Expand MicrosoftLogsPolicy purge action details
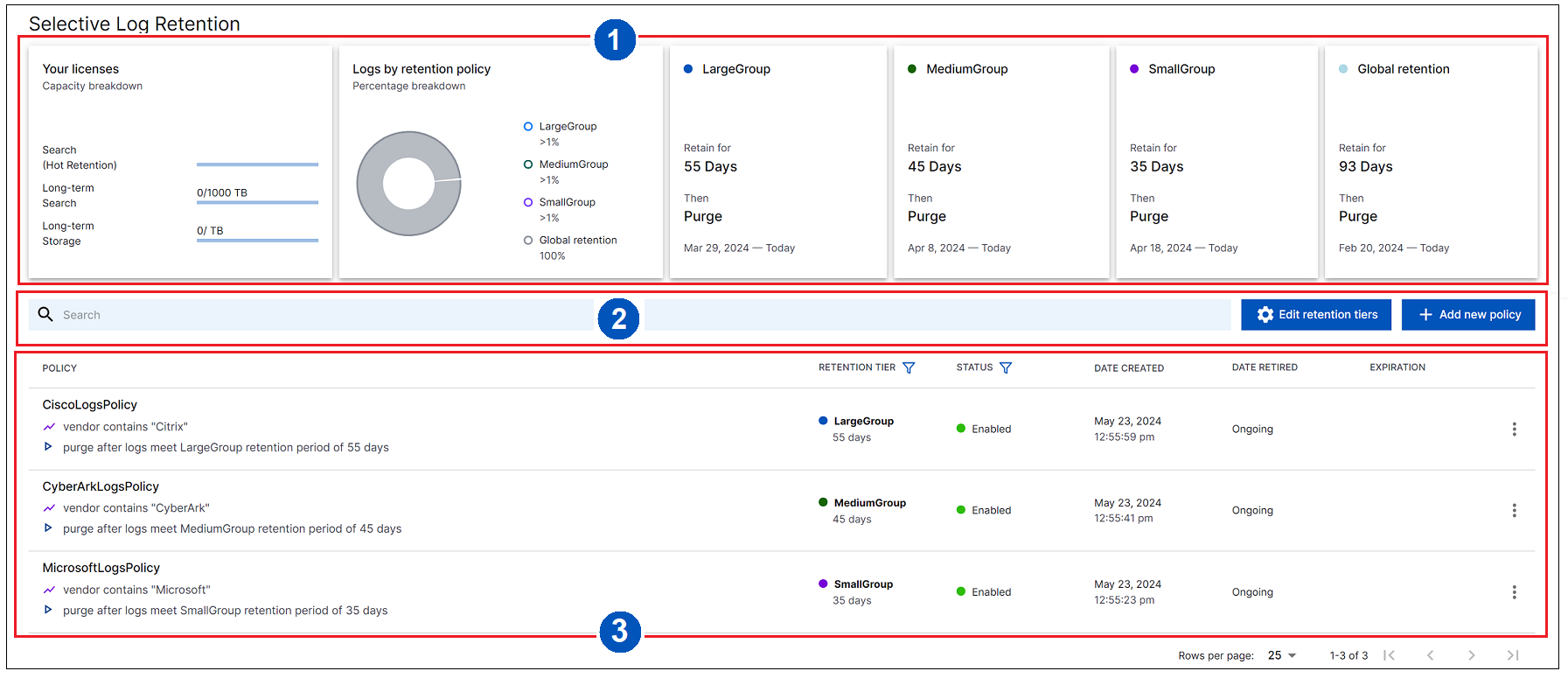 [x=48, y=610]
